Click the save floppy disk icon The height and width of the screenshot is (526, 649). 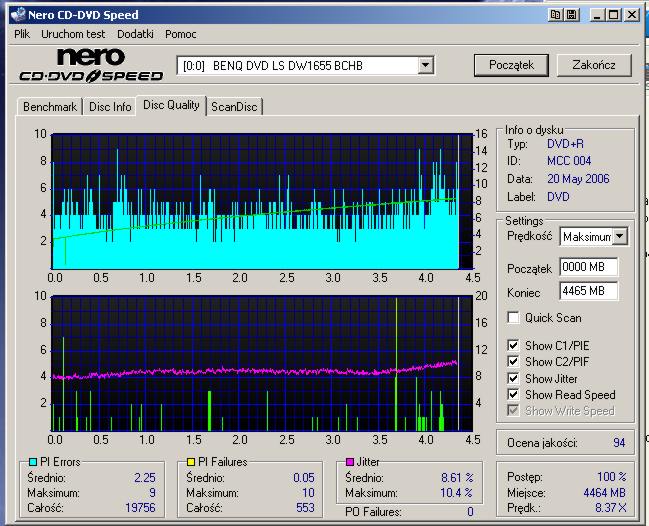572,15
